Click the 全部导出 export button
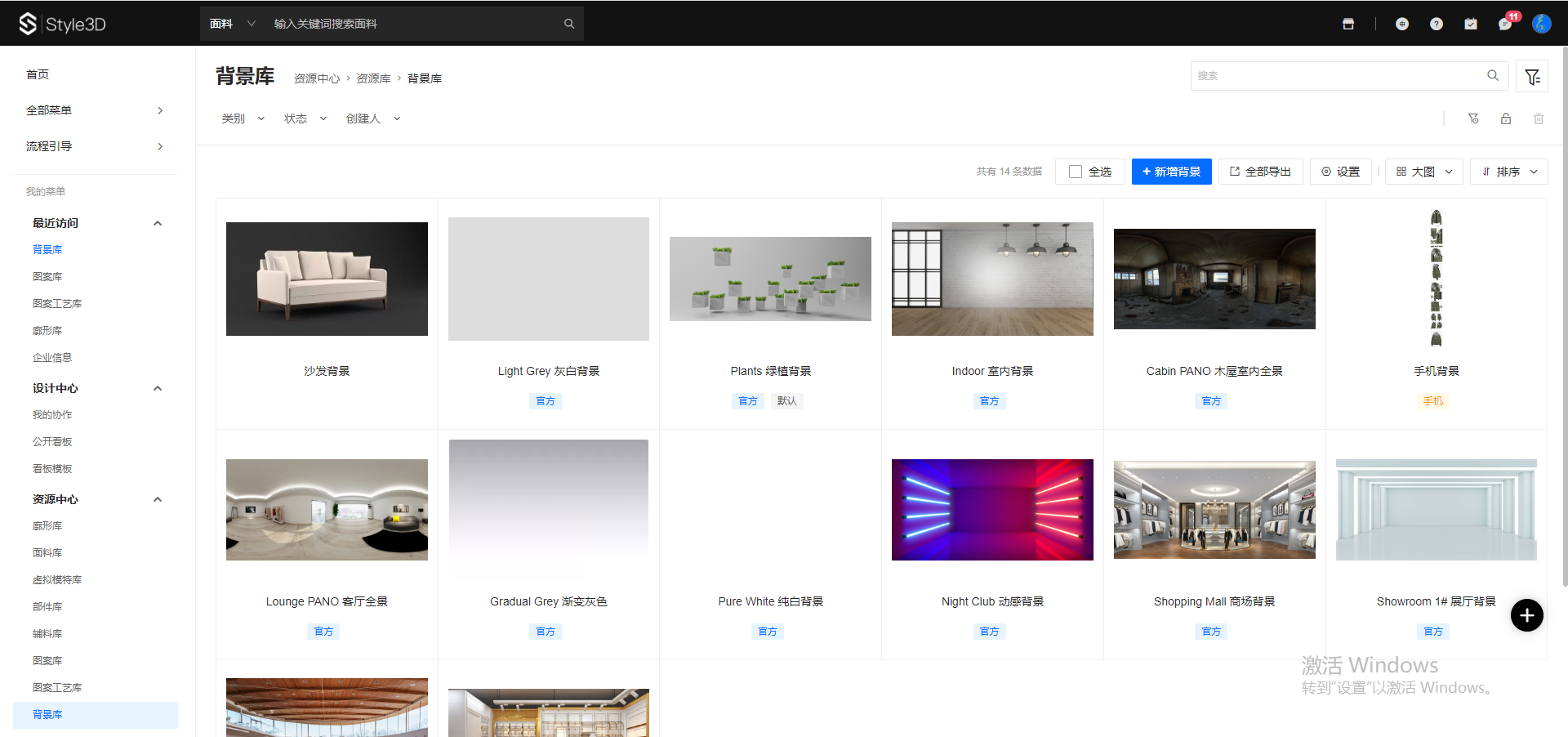 click(x=1260, y=172)
